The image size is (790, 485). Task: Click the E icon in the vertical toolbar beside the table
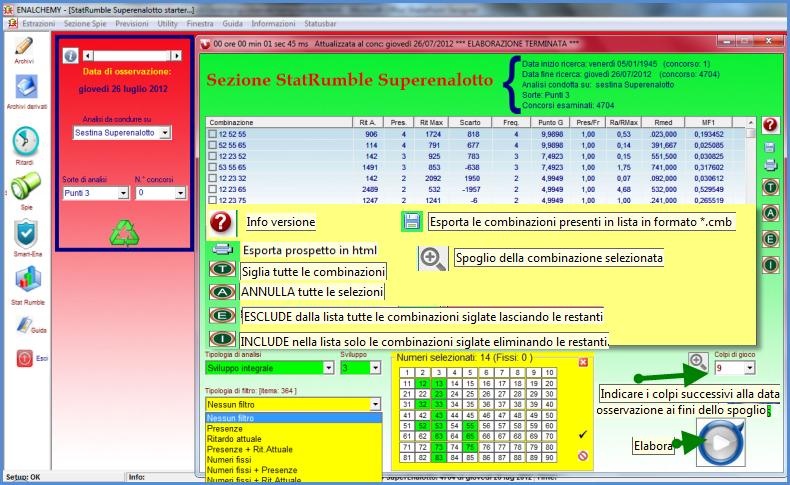(770, 239)
